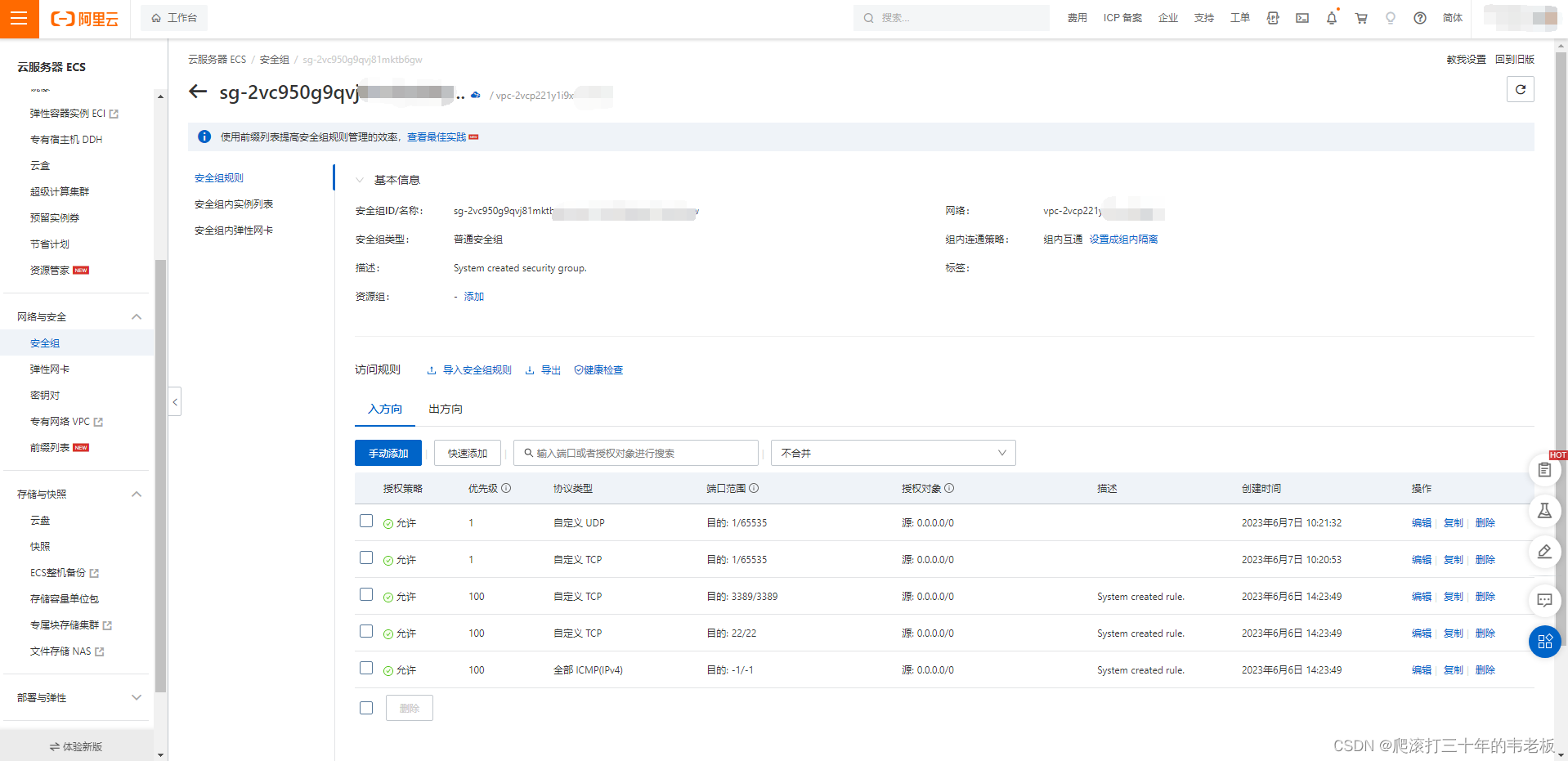Click the lightbulb tips icon
The height and width of the screenshot is (761, 1568).
pos(1391,18)
